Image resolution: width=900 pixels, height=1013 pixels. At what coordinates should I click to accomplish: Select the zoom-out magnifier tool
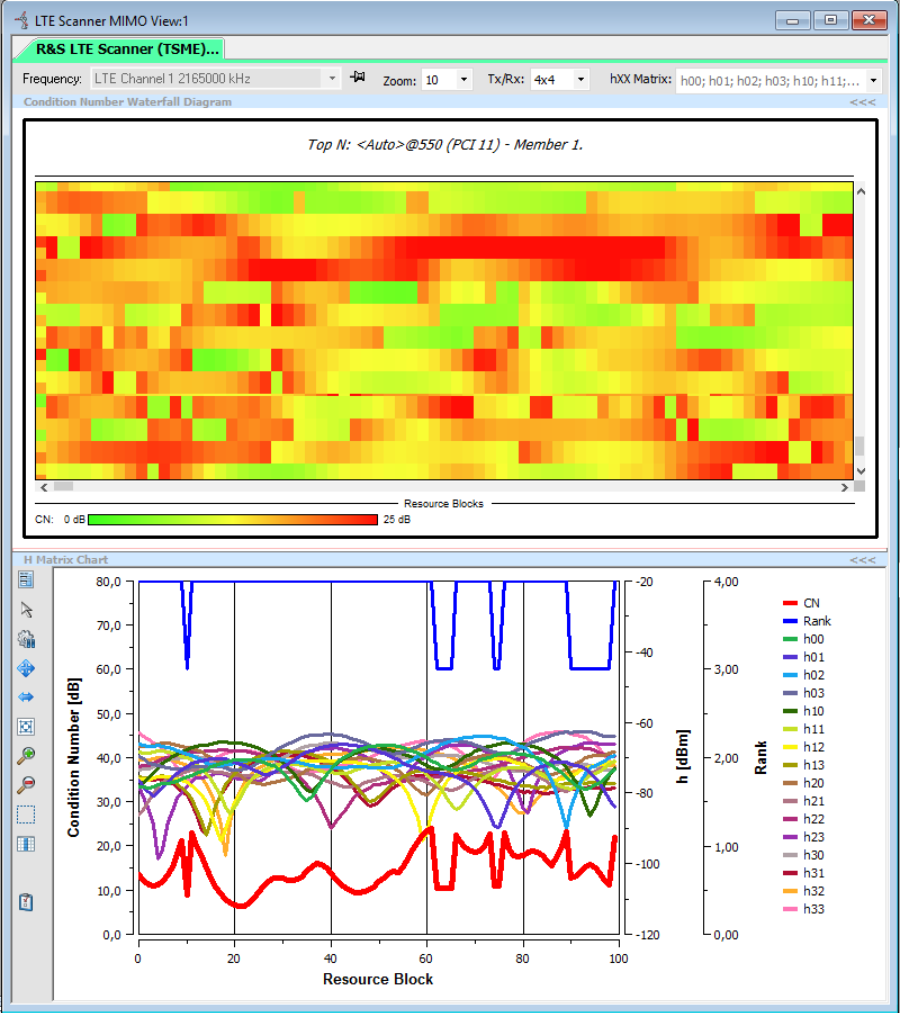pyautogui.click(x=25, y=785)
